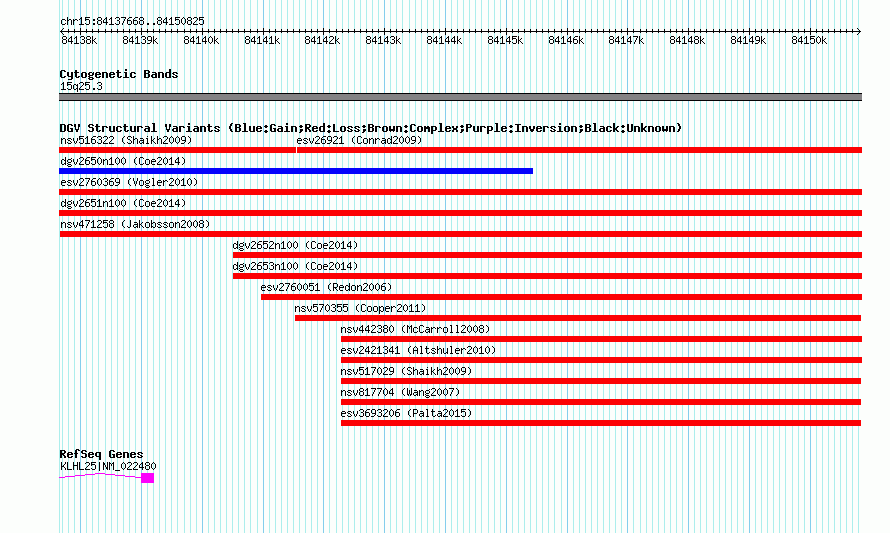The image size is (890, 533).
Task: Click the 84144k ruler tick label
Action: (x=444, y=40)
